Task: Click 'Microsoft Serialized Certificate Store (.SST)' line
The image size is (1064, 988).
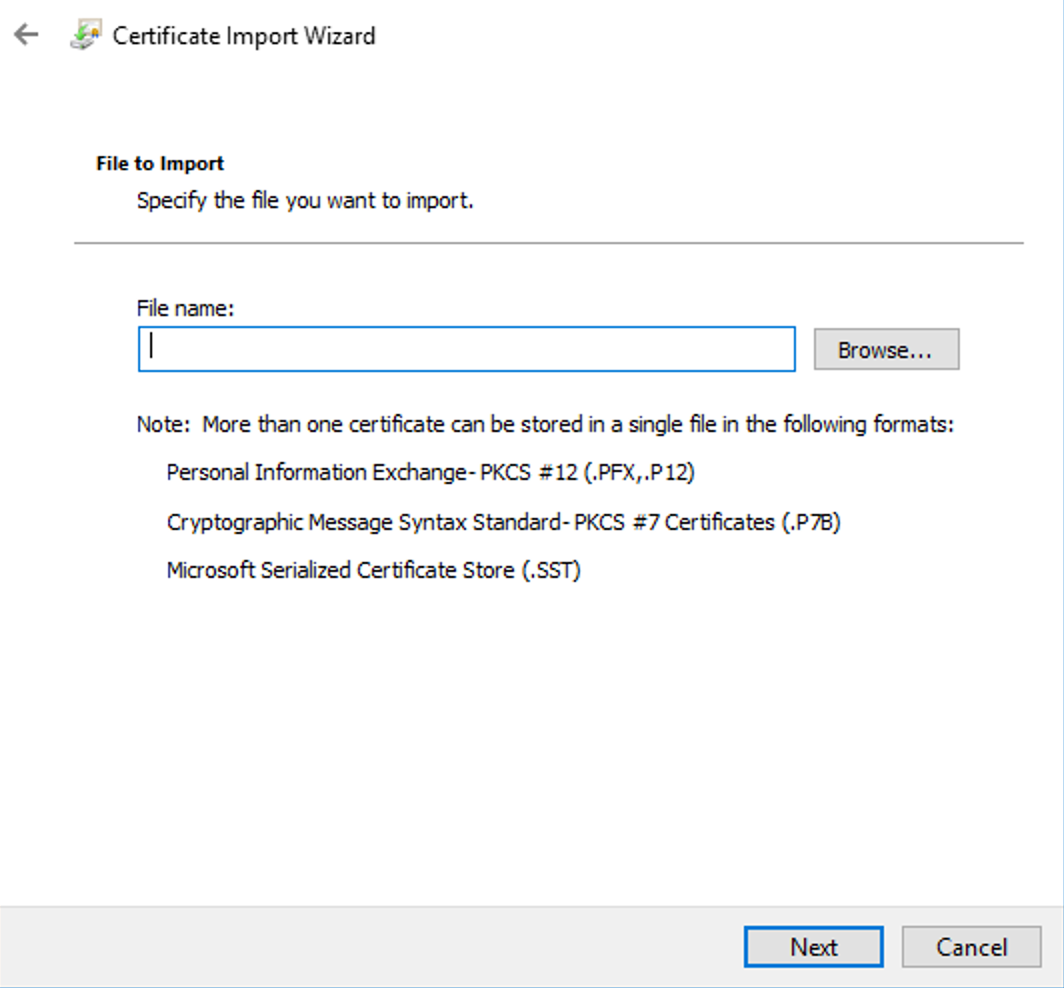Action: 373,570
